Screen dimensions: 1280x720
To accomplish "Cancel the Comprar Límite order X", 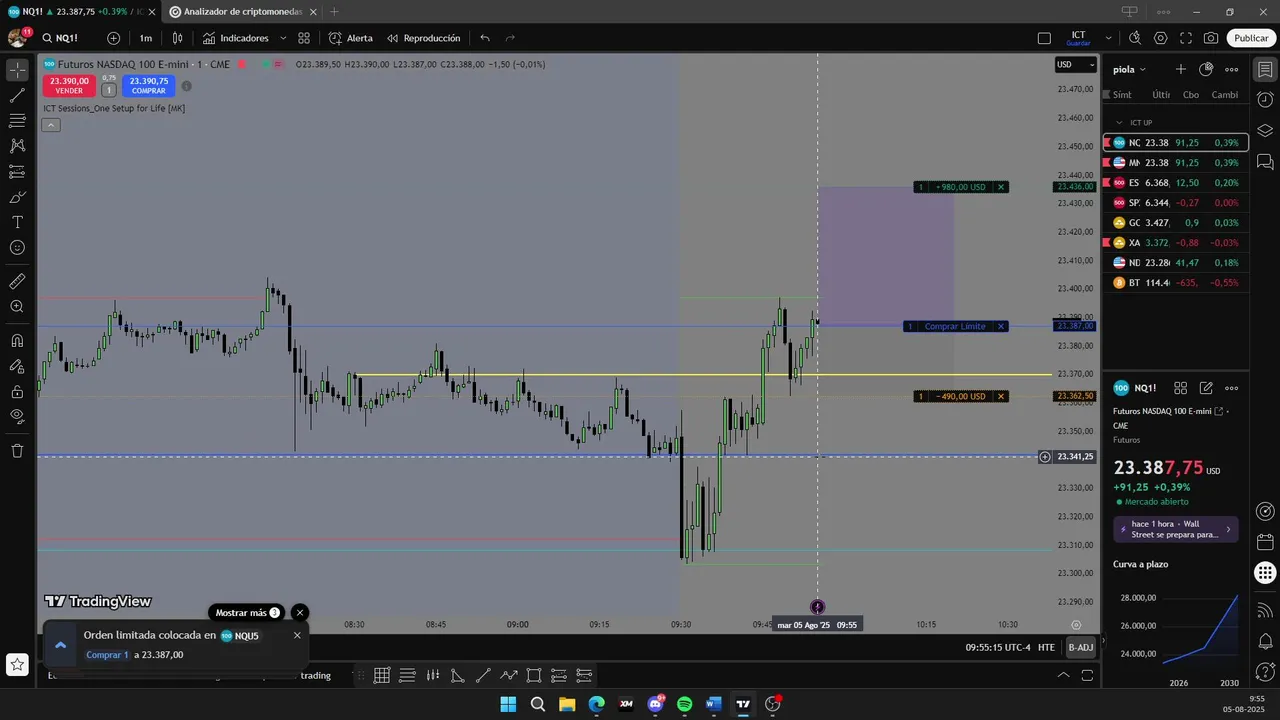I will 1001,327.
